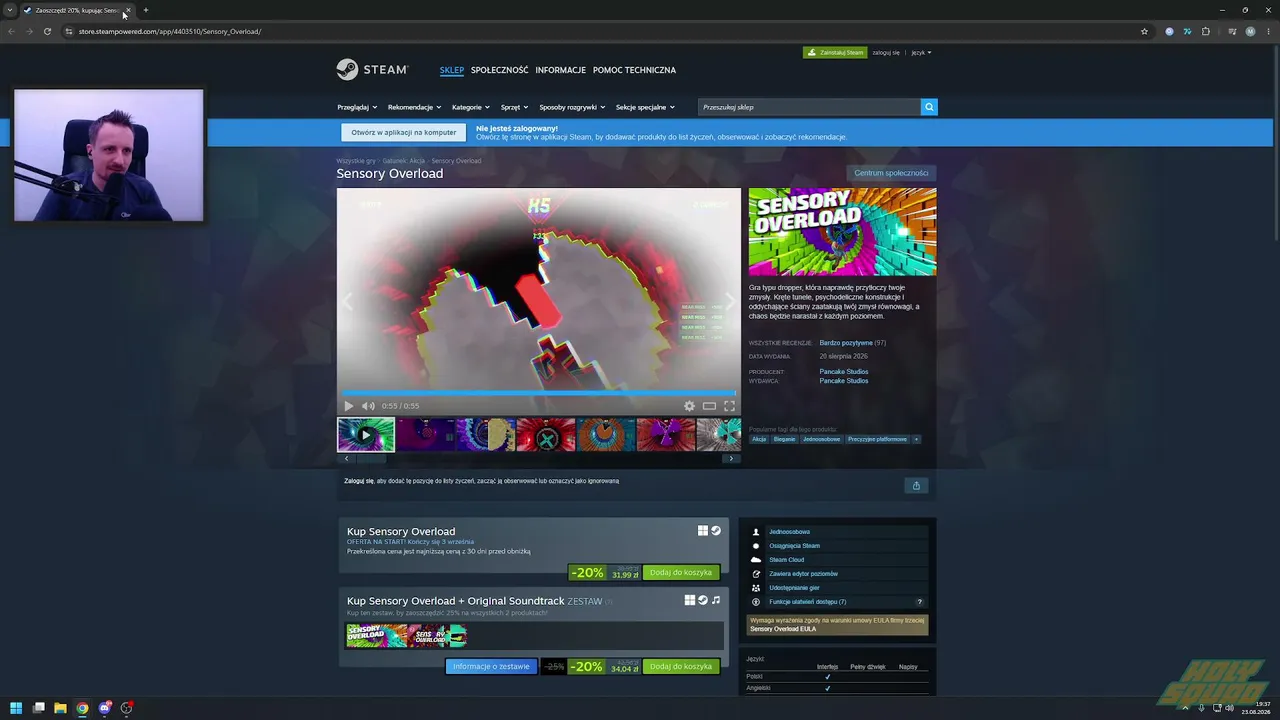The width and height of the screenshot is (1280, 720).
Task: Click the Steam logo in the header
Action: coord(372,70)
